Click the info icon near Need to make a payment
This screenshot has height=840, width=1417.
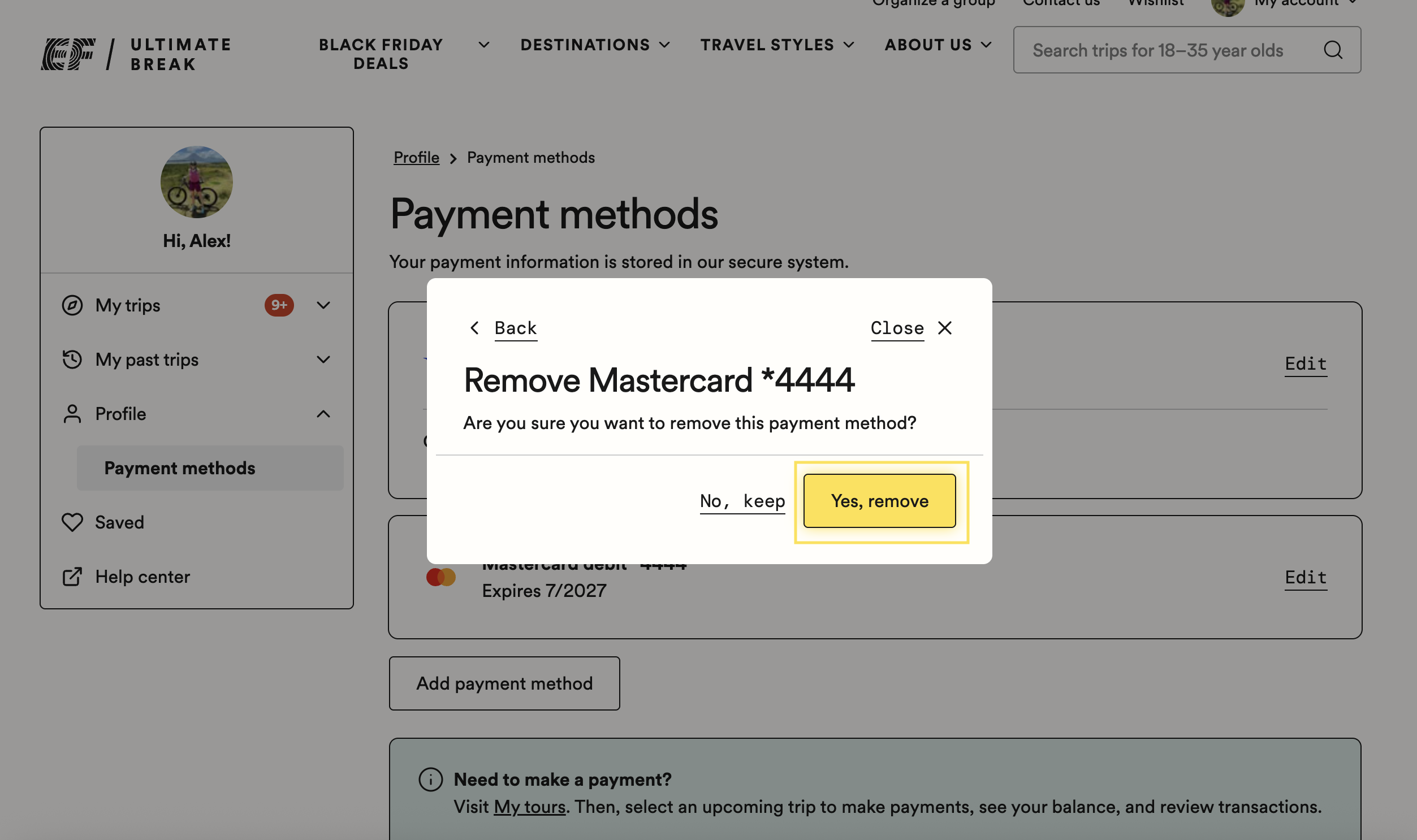430,780
